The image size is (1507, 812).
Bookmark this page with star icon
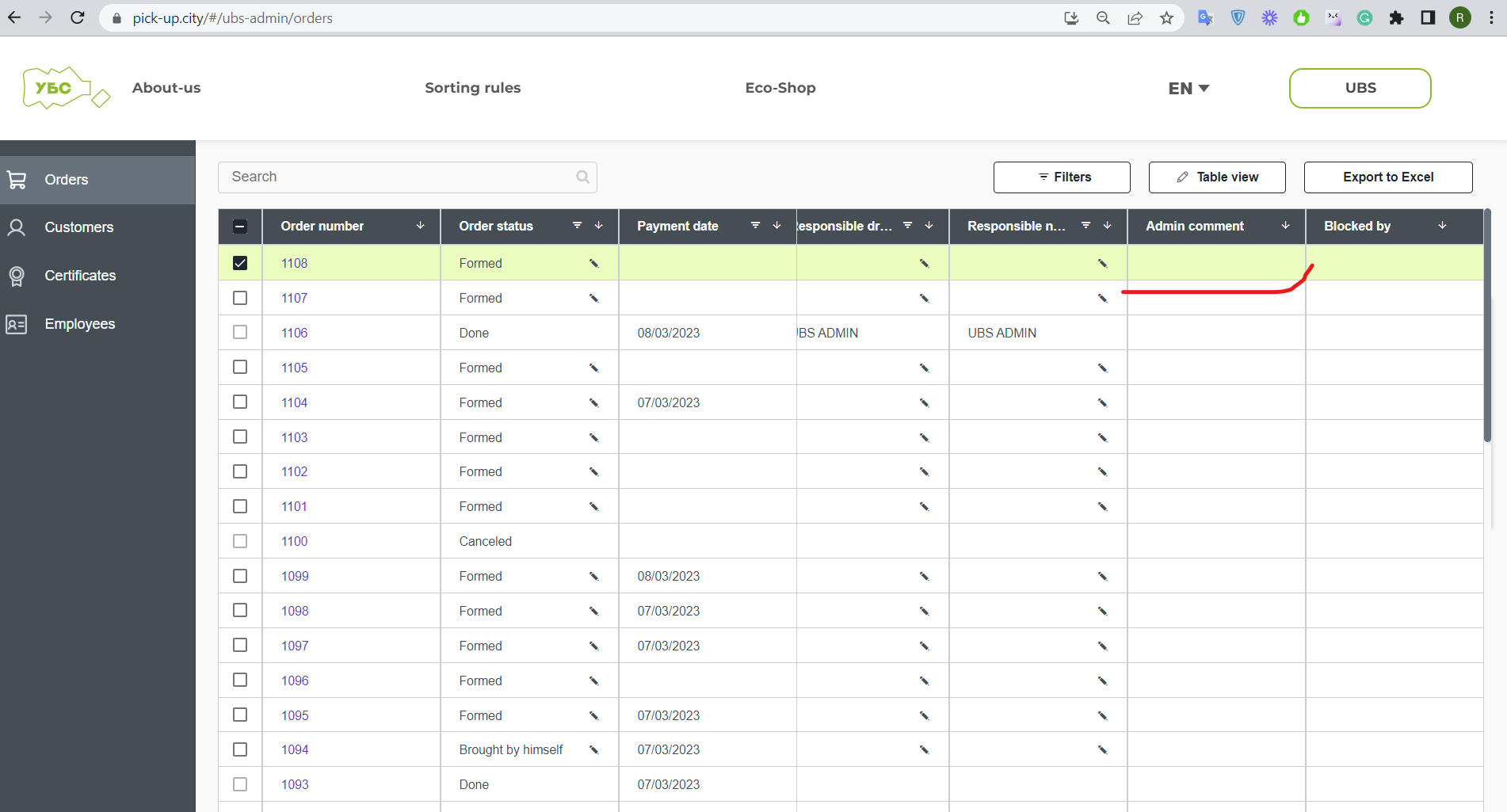(1166, 17)
